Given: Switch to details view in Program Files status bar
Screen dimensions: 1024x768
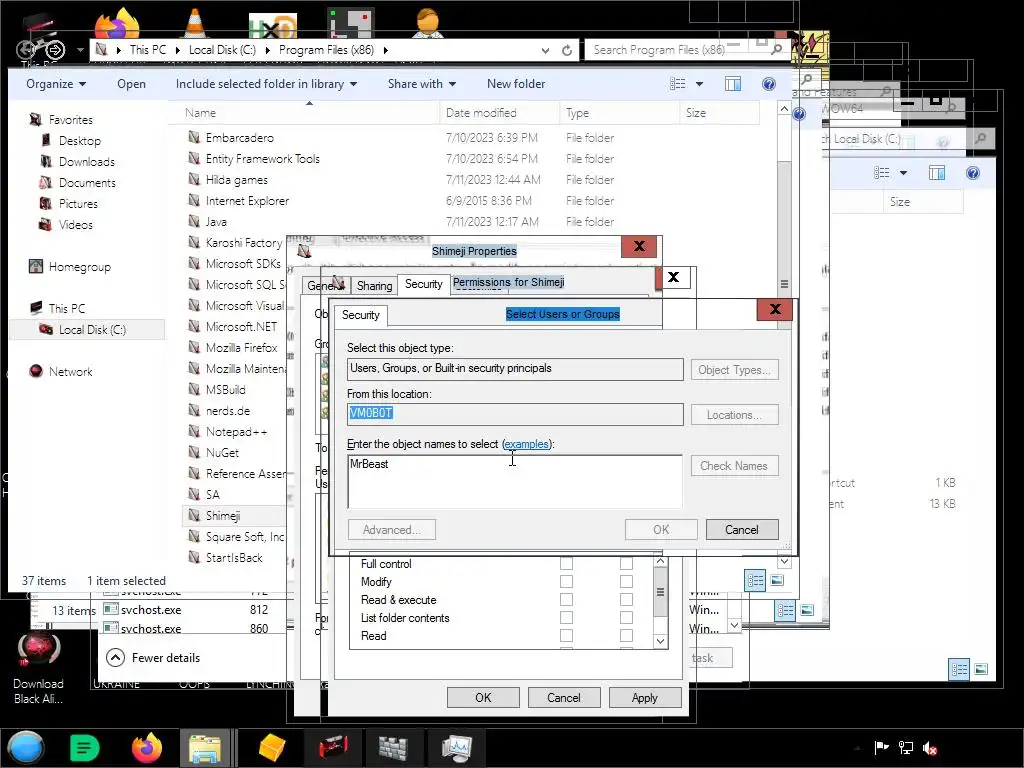Looking at the screenshot, I should pos(756,581).
